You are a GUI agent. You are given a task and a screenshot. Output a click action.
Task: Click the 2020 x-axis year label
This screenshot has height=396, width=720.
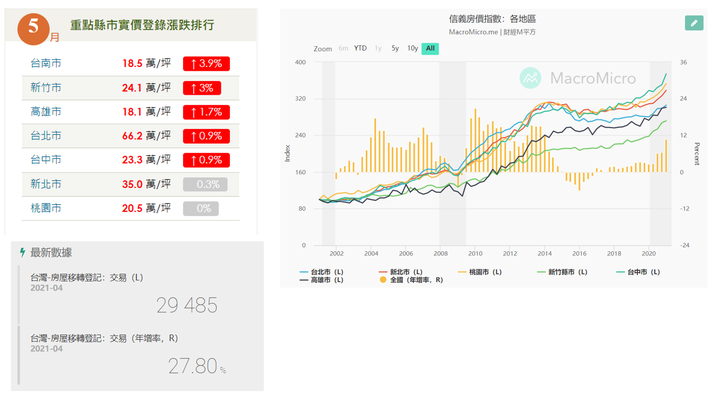[649, 254]
